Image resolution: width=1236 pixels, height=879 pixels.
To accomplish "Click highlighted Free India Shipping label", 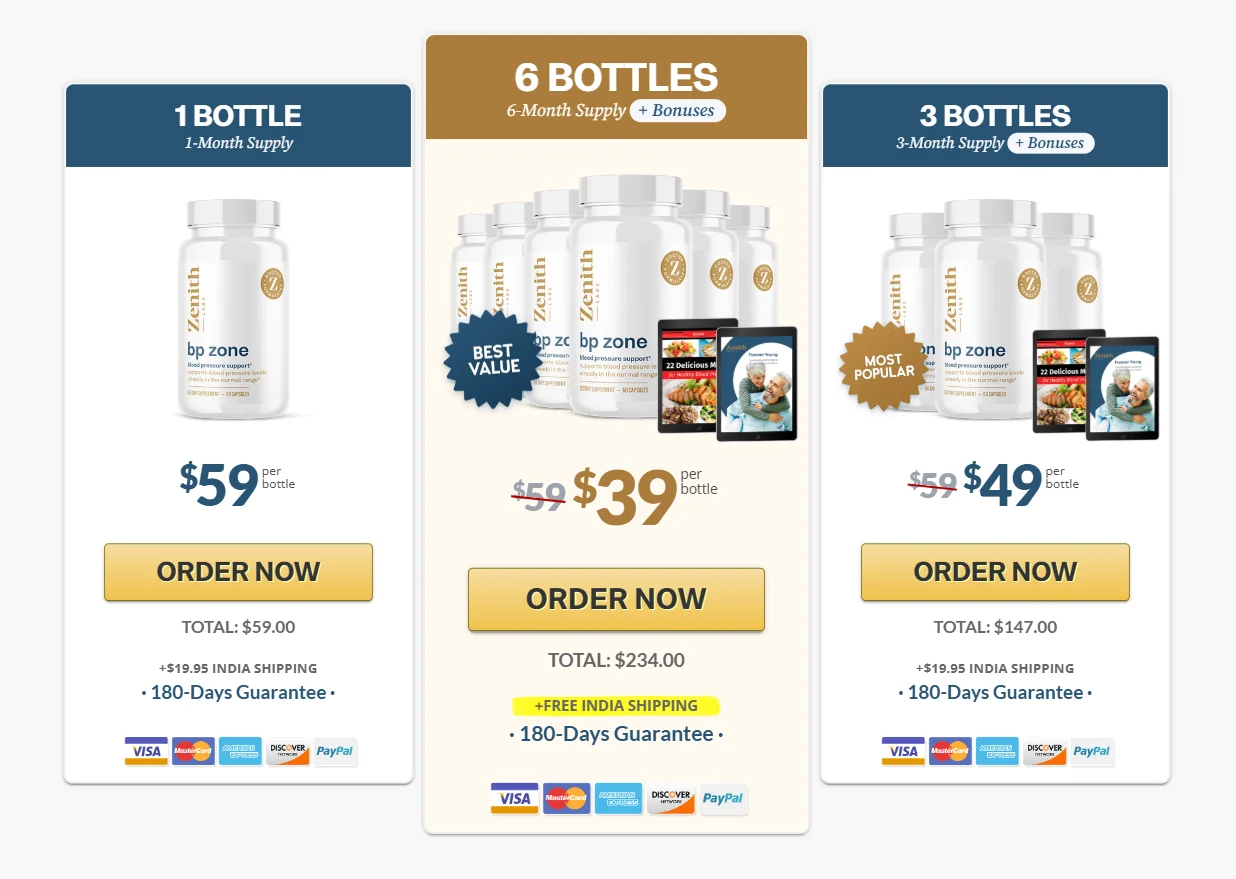I will click(616, 705).
